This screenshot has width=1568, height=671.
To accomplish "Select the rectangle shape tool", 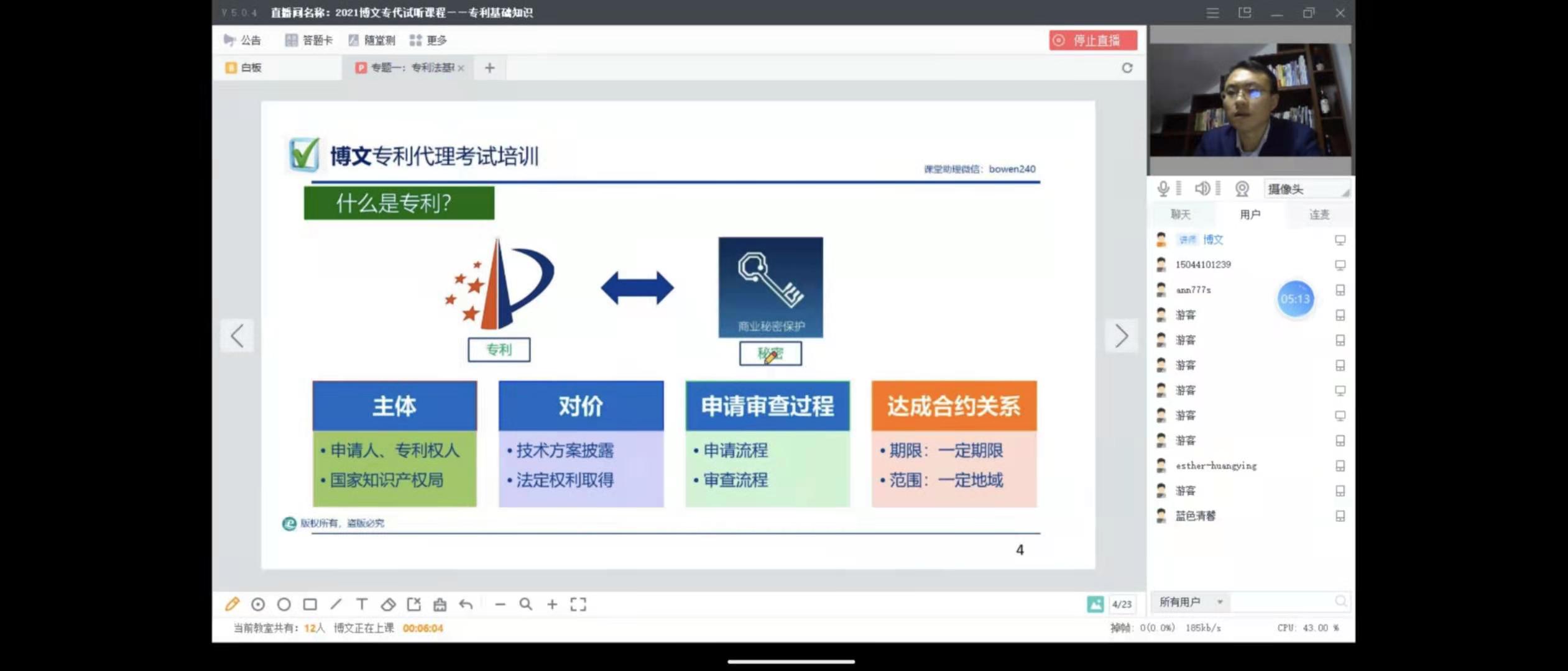I will pyautogui.click(x=310, y=604).
